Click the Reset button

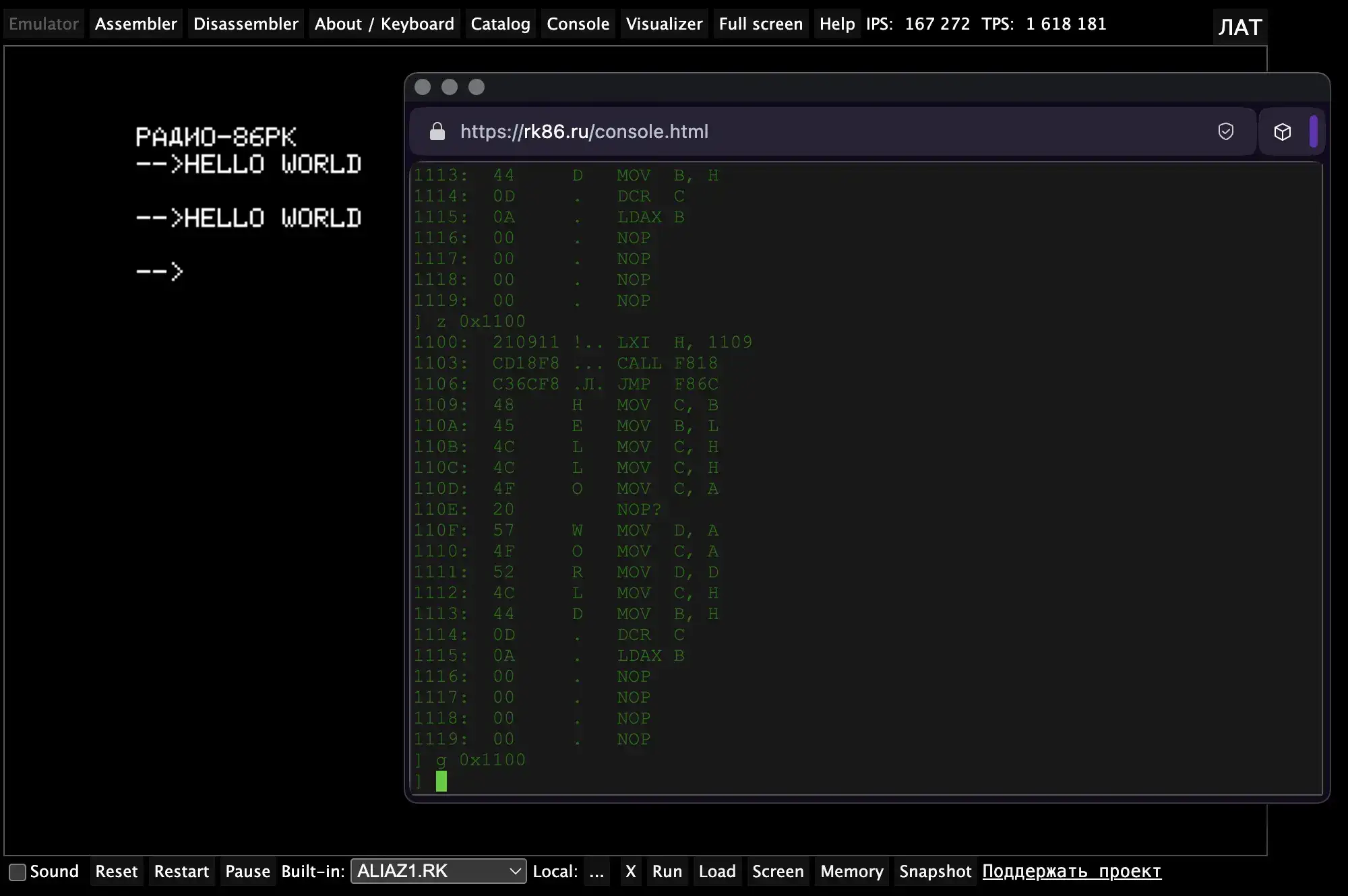117,871
